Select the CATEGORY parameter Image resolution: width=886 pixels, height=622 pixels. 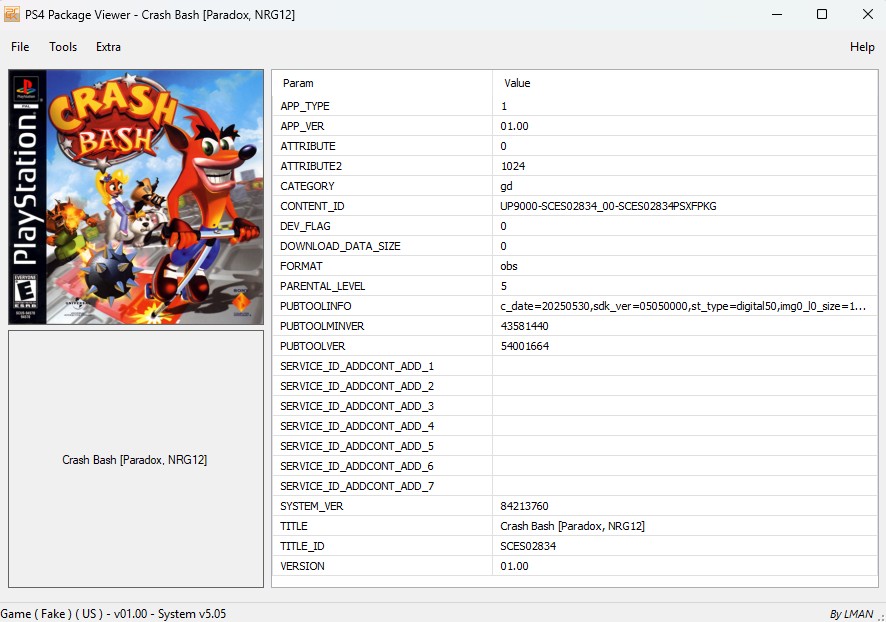(x=307, y=186)
